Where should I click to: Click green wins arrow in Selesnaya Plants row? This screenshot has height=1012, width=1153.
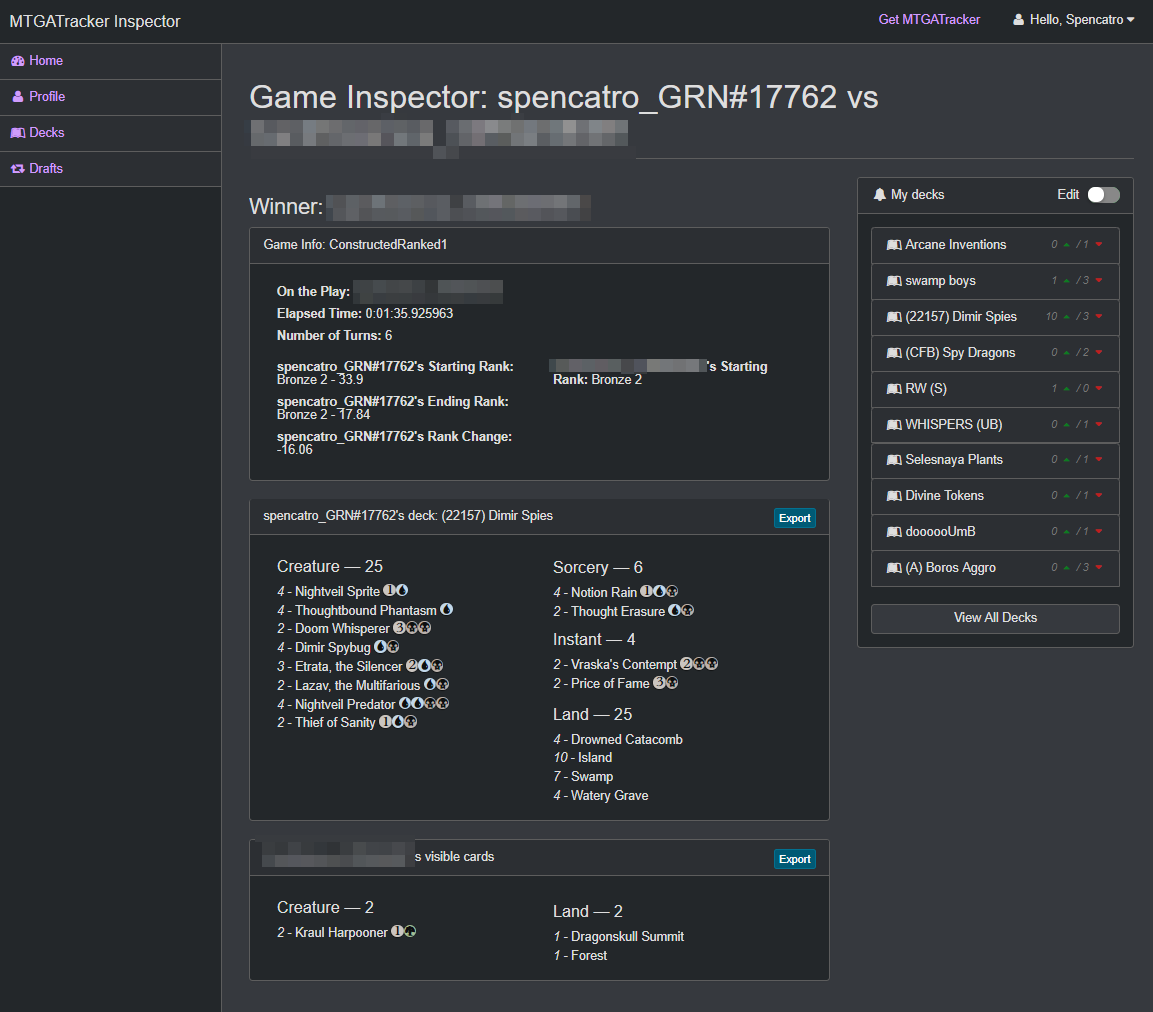tap(1066, 460)
